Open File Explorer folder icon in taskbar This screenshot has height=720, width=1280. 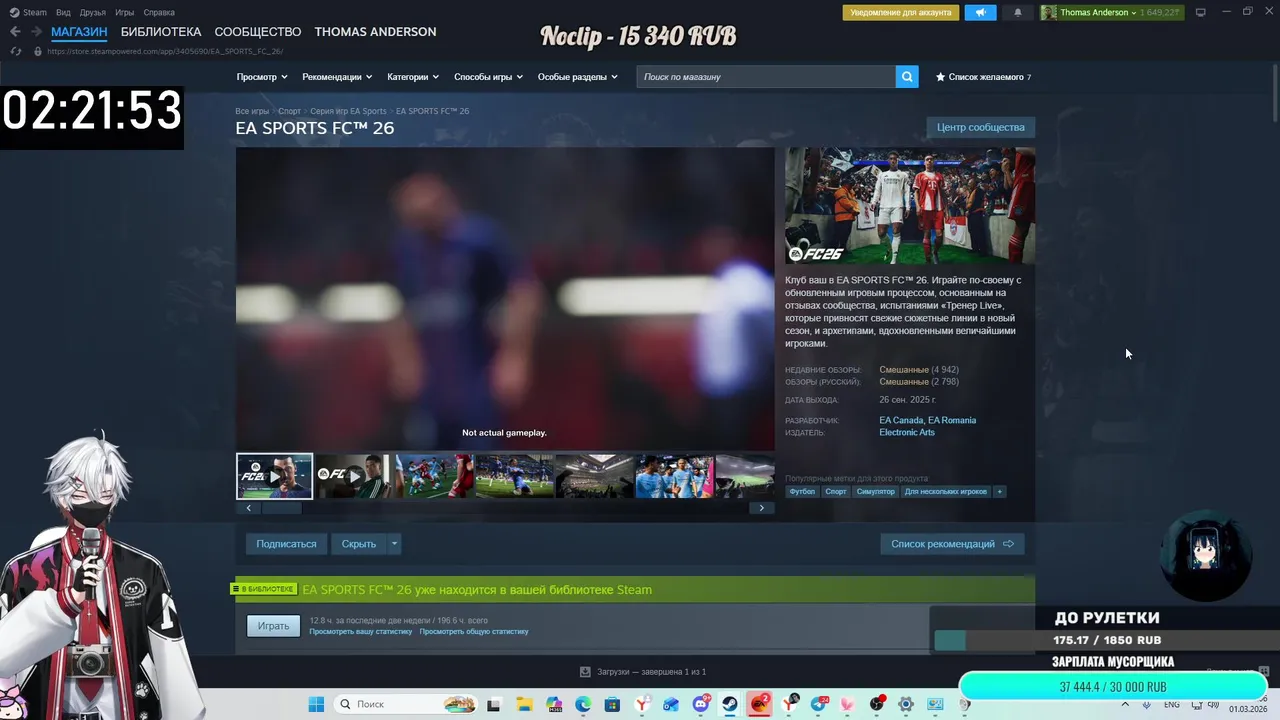(524, 704)
